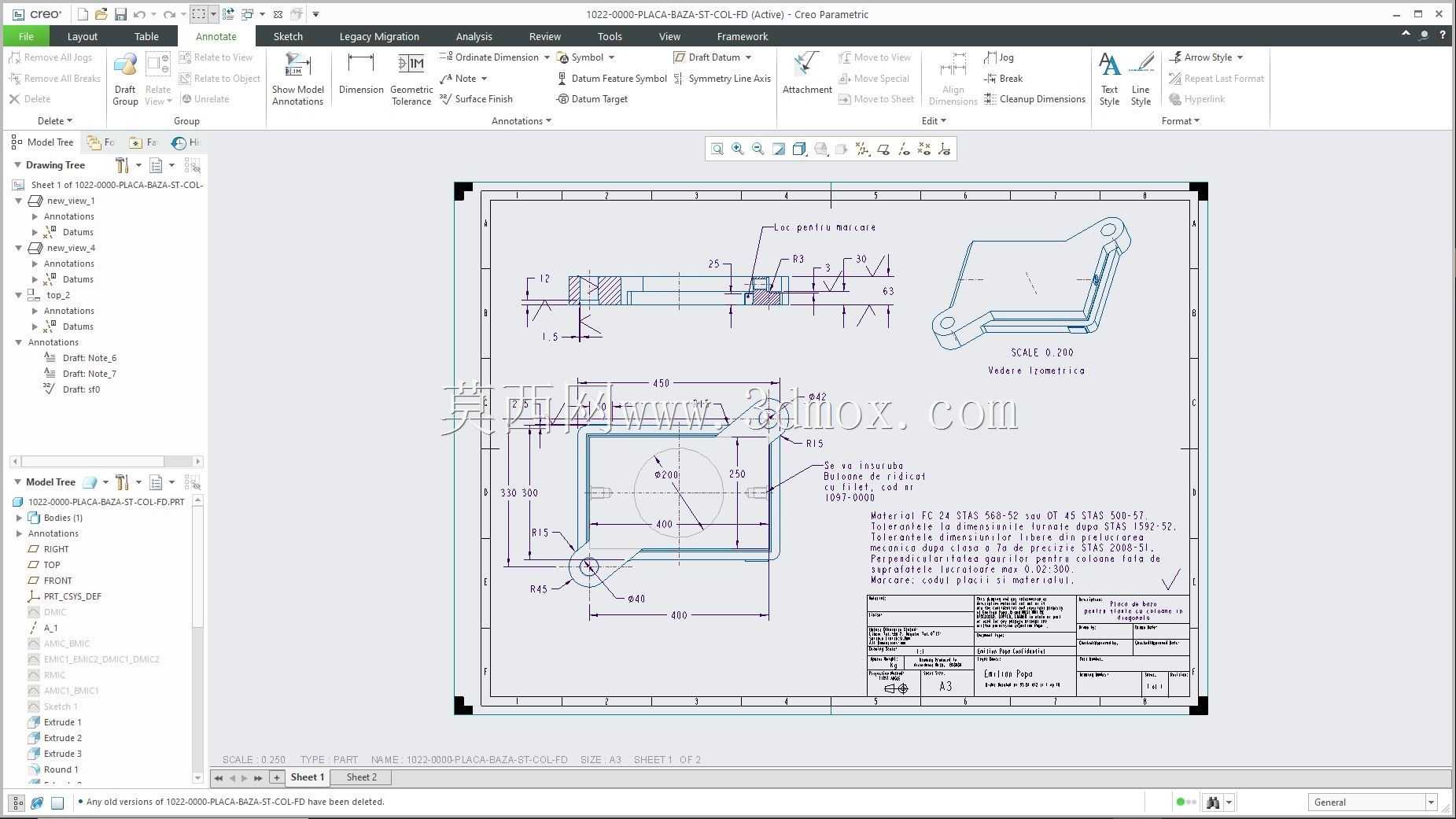This screenshot has width=1456, height=819.
Task: Open the File menu
Action: [x=26, y=36]
